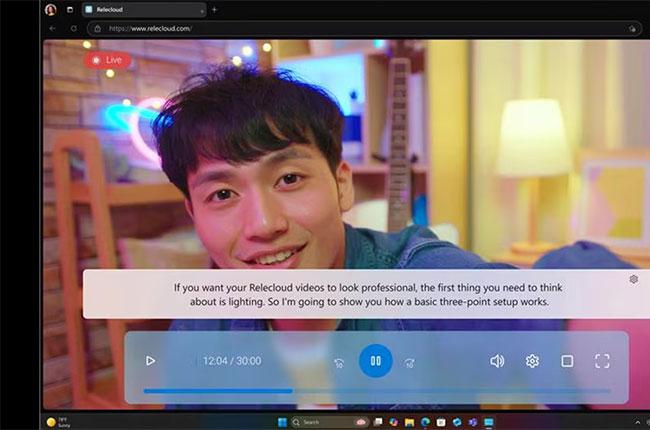Screen dimensions: 650x430
Task: Click the site info lock icon
Action: pos(98,29)
